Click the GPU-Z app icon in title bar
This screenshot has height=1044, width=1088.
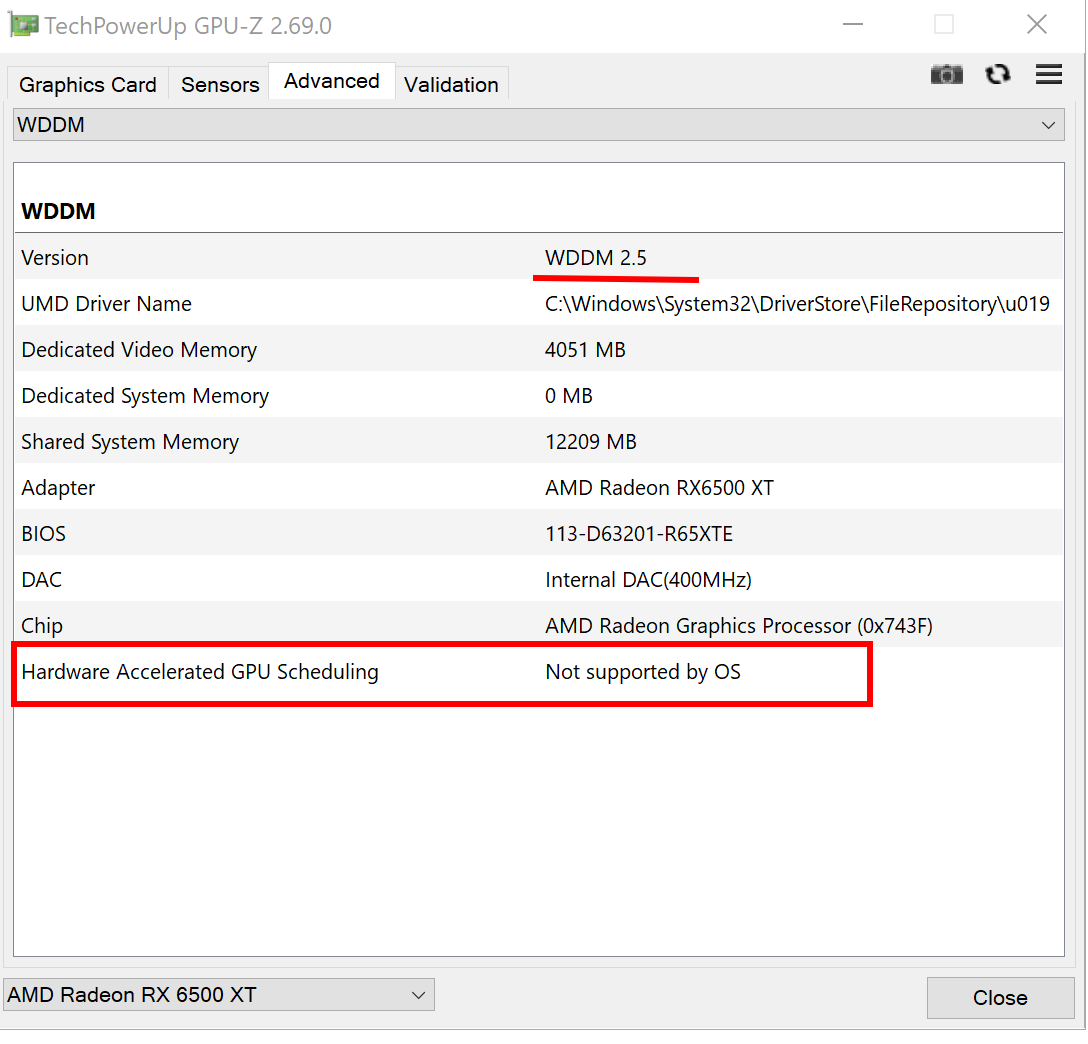(23, 26)
